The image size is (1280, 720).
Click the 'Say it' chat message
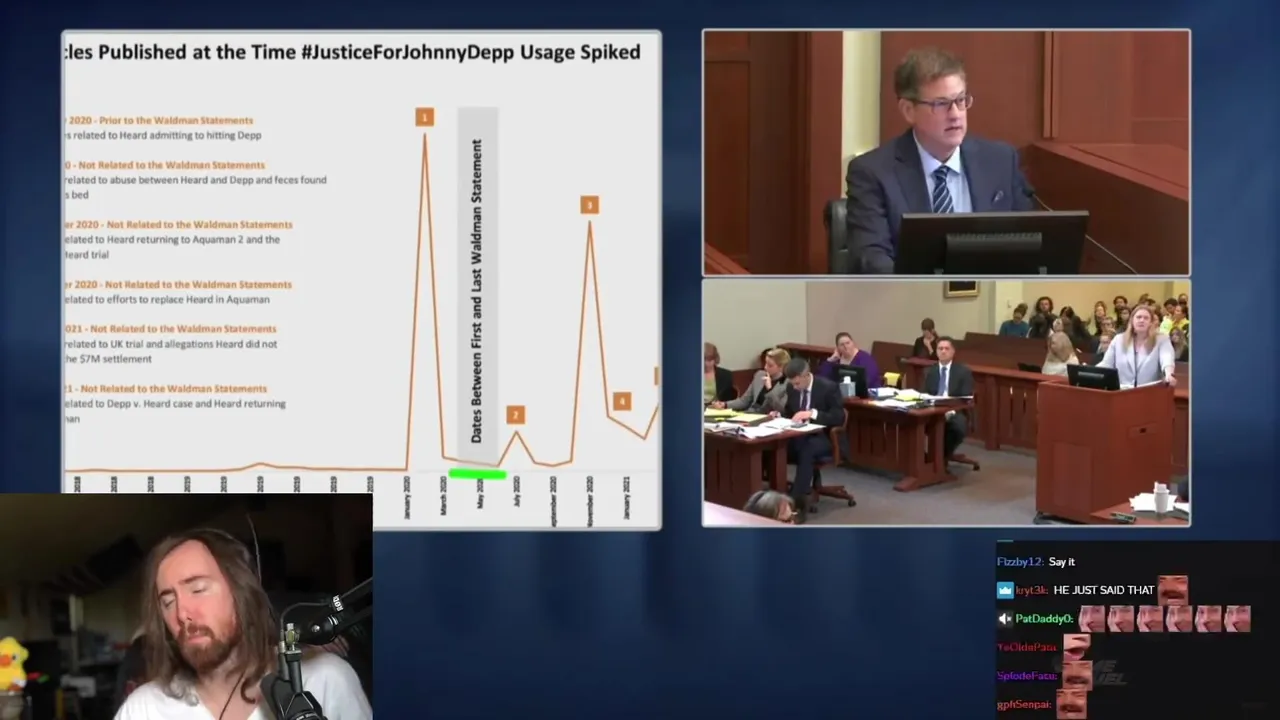[x=1062, y=562]
